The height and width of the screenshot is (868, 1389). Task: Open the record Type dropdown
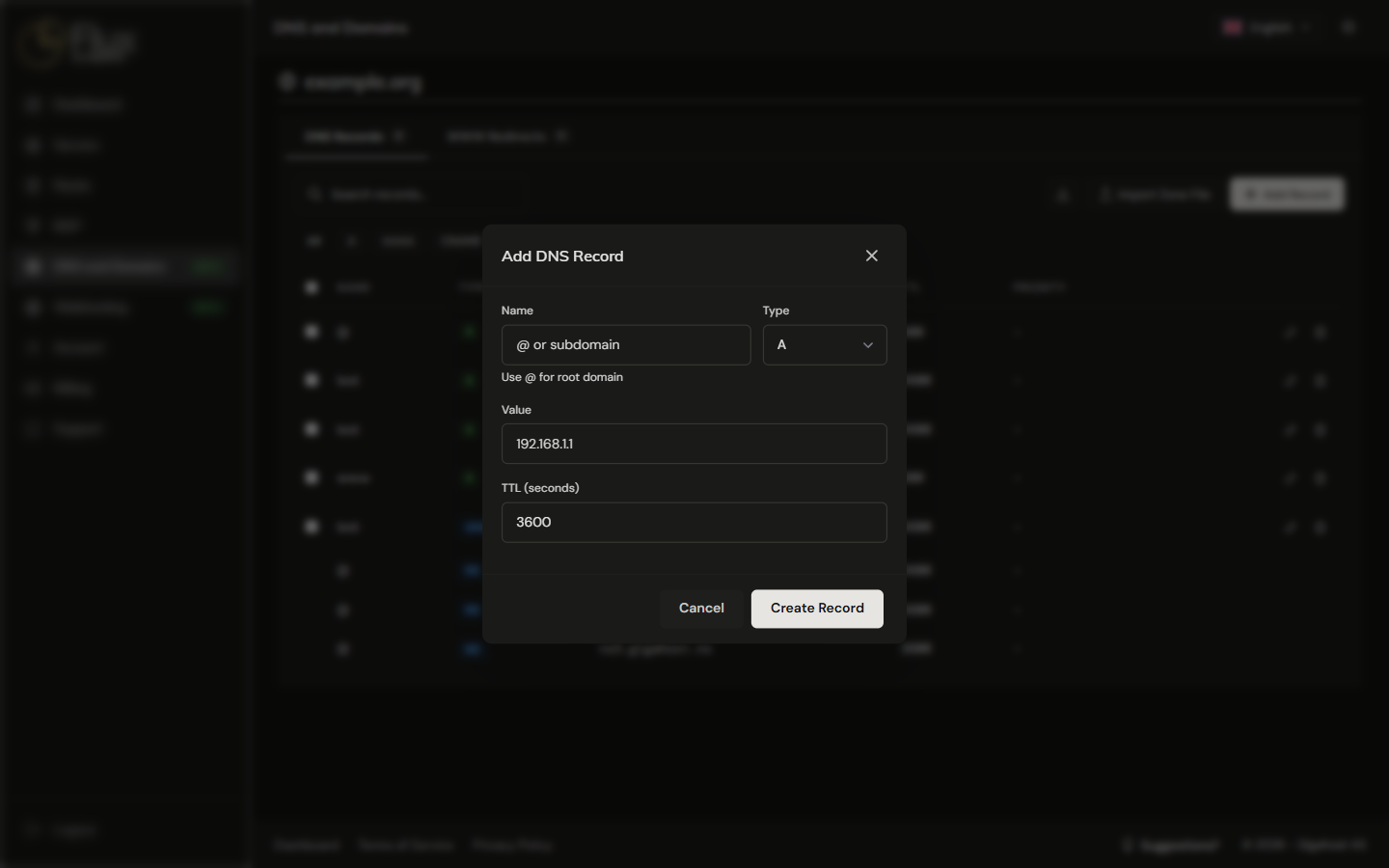pyautogui.click(x=825, y=345)
